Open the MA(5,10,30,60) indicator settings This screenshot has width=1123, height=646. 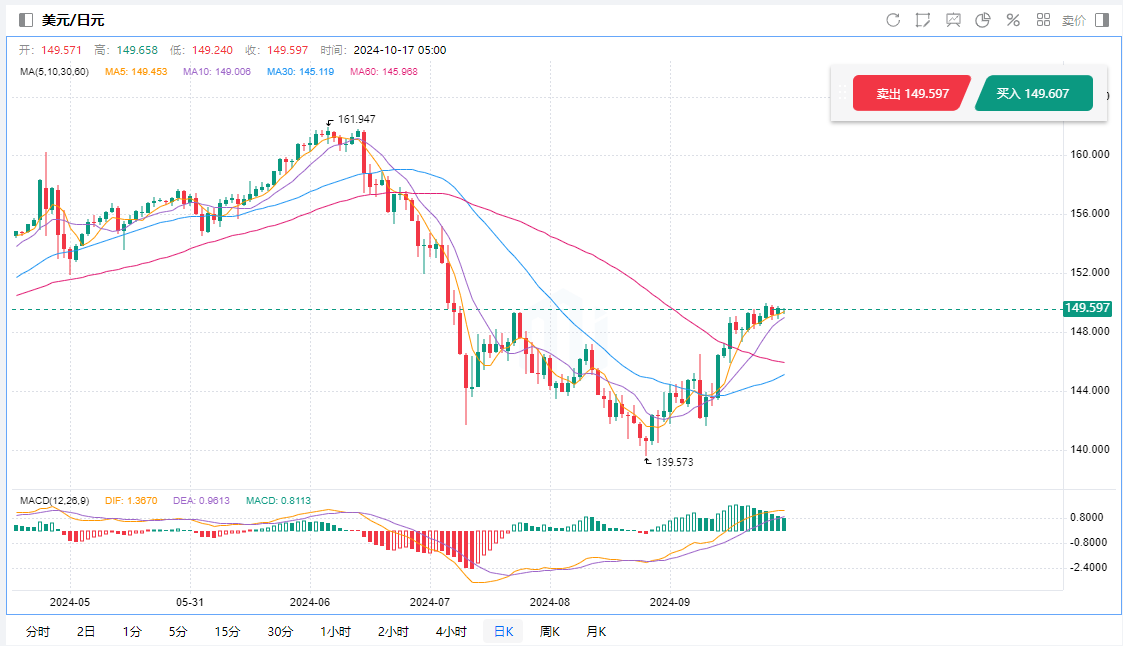(x=54, y=72)
